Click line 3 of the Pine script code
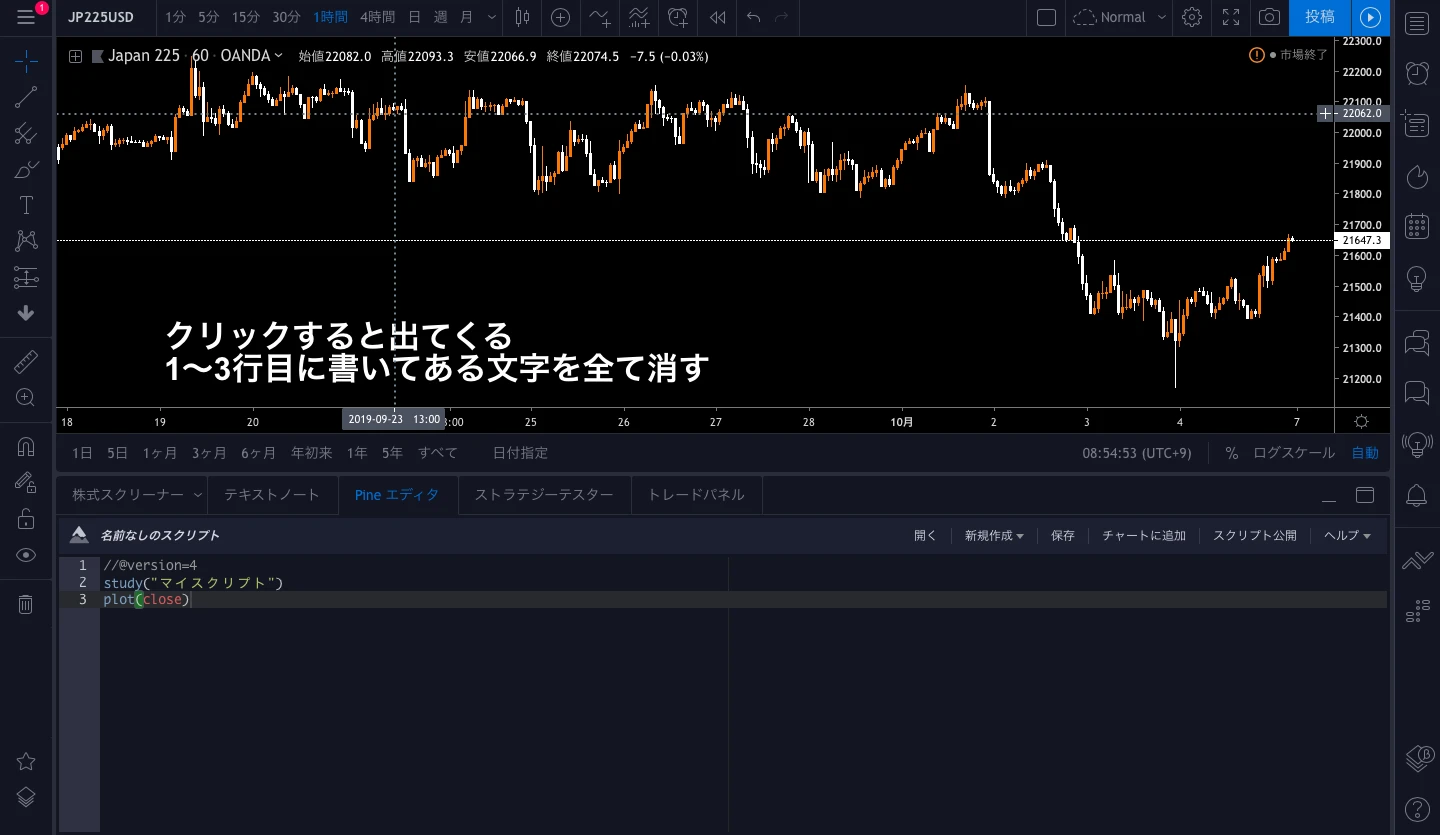The width and height of the screenshot is (1440, 835). 146,599
